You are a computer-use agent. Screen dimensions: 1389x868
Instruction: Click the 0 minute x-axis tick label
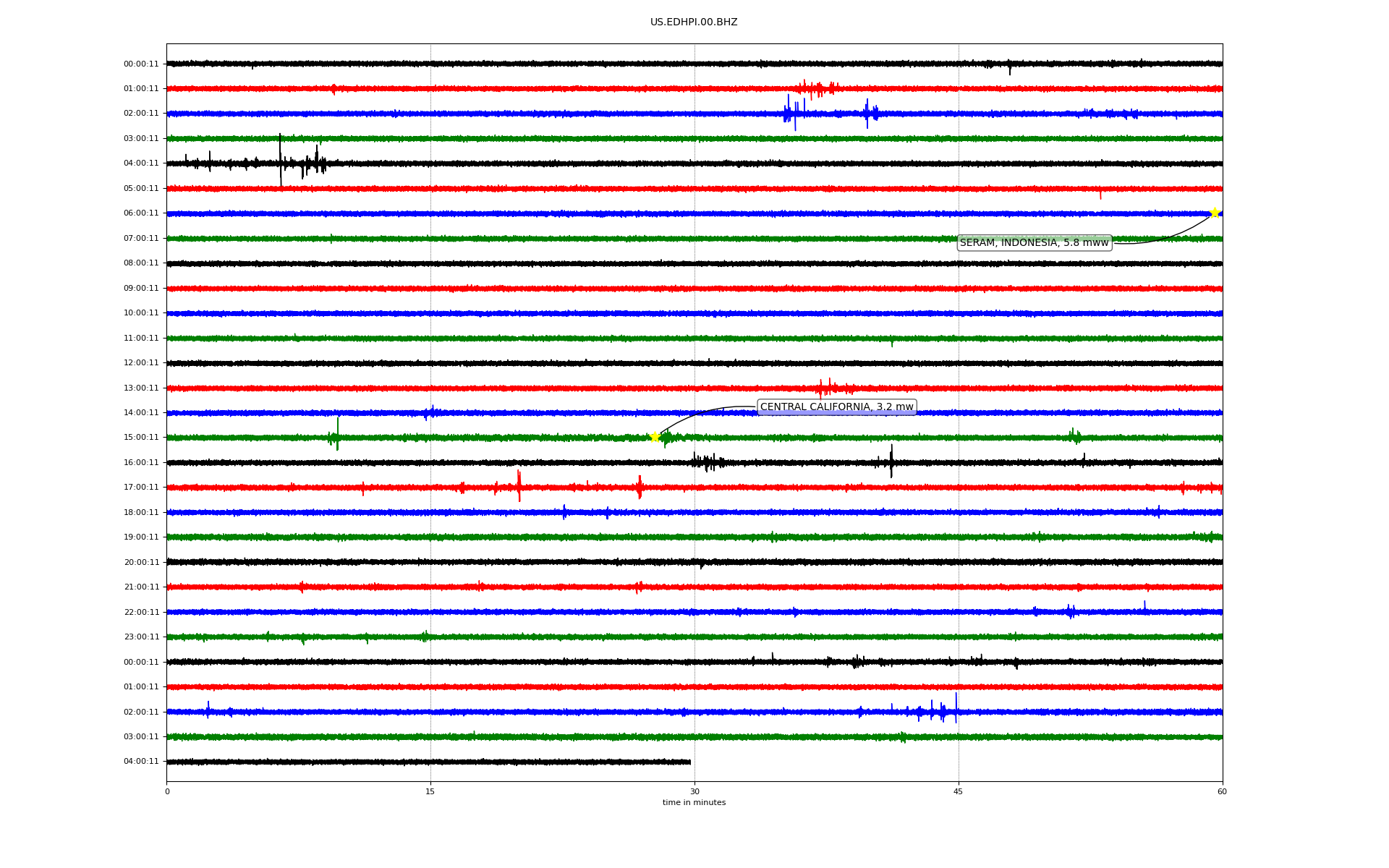click(x=167, y=791)
